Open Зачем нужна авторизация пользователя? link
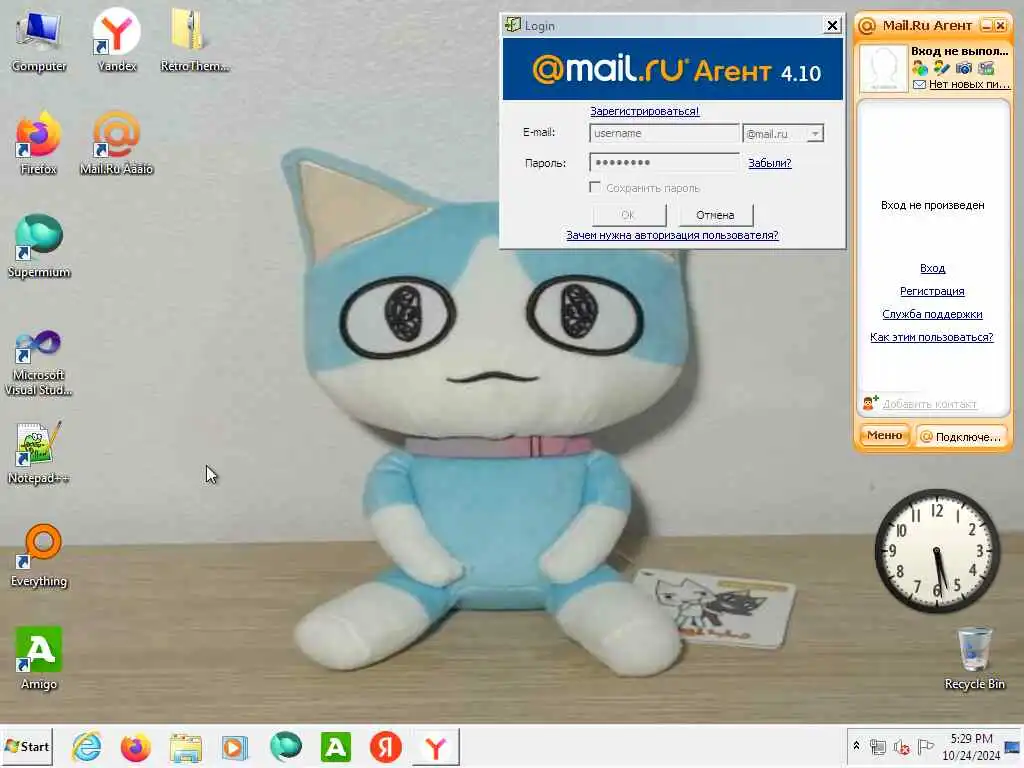The image size is (1024, 768). (672, 235)
